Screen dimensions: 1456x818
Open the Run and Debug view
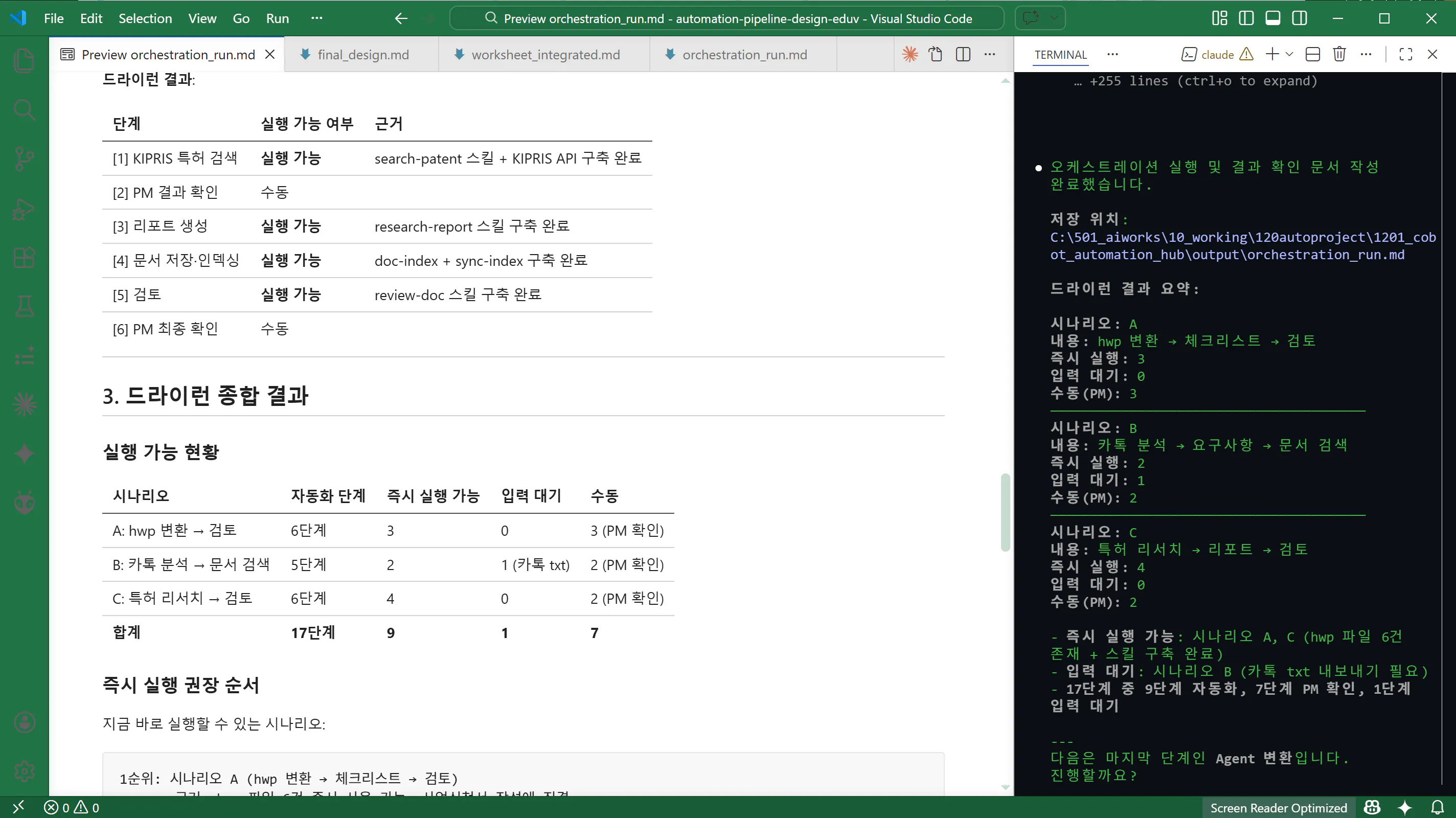point(25,209)
